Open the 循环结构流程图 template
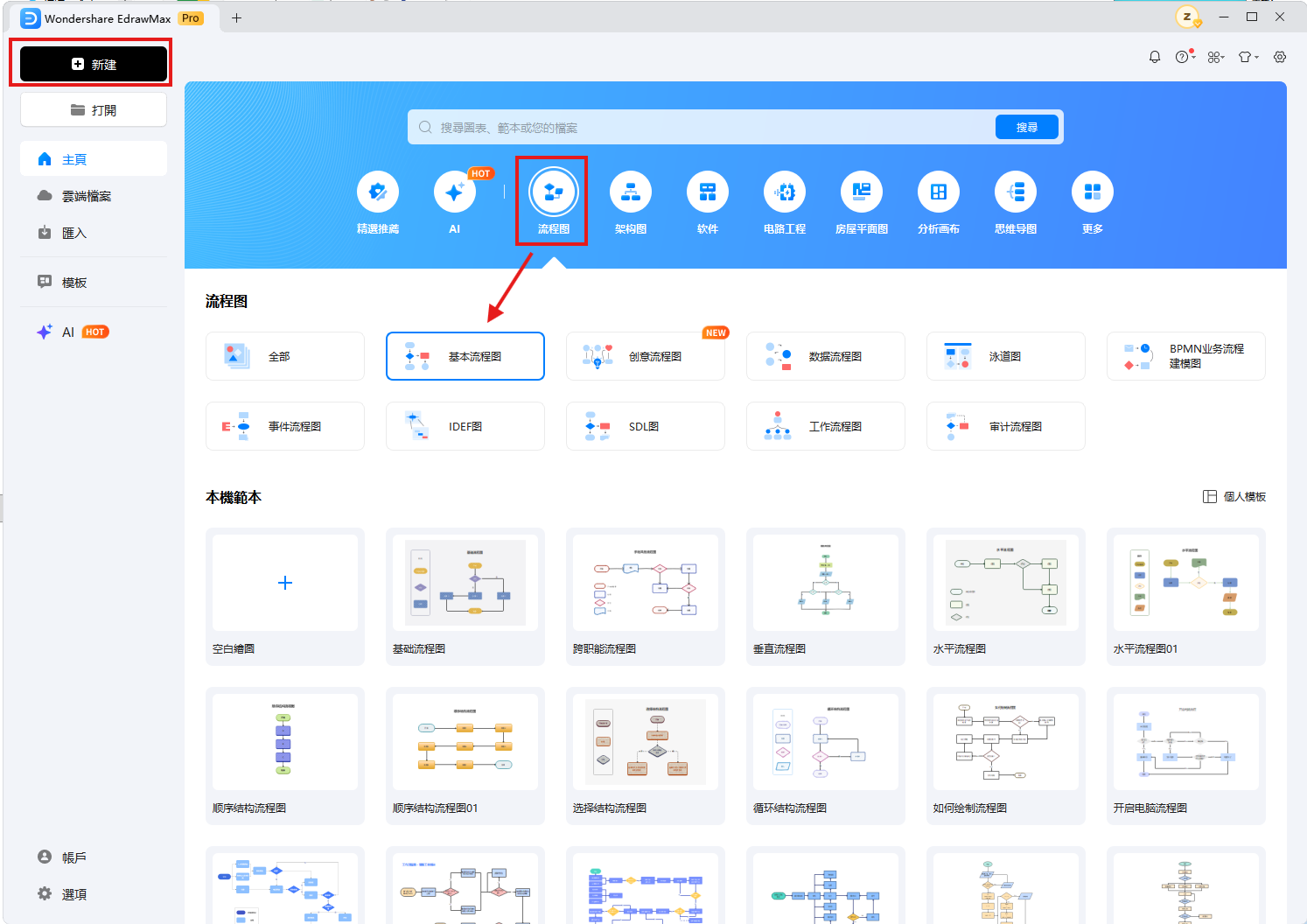The image size is (1307, 924). point(826,756)
